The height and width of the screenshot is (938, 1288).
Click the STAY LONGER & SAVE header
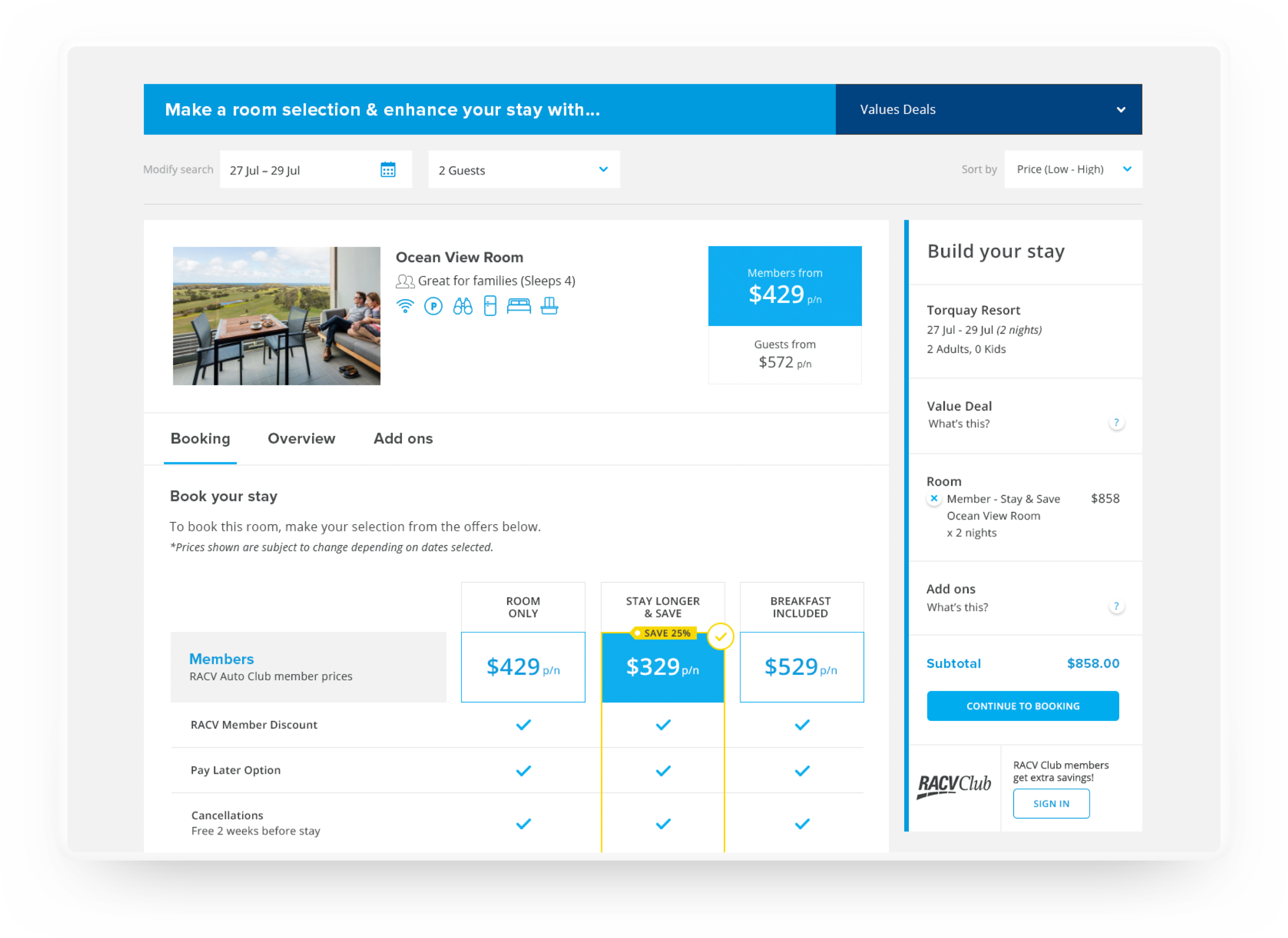663,607
